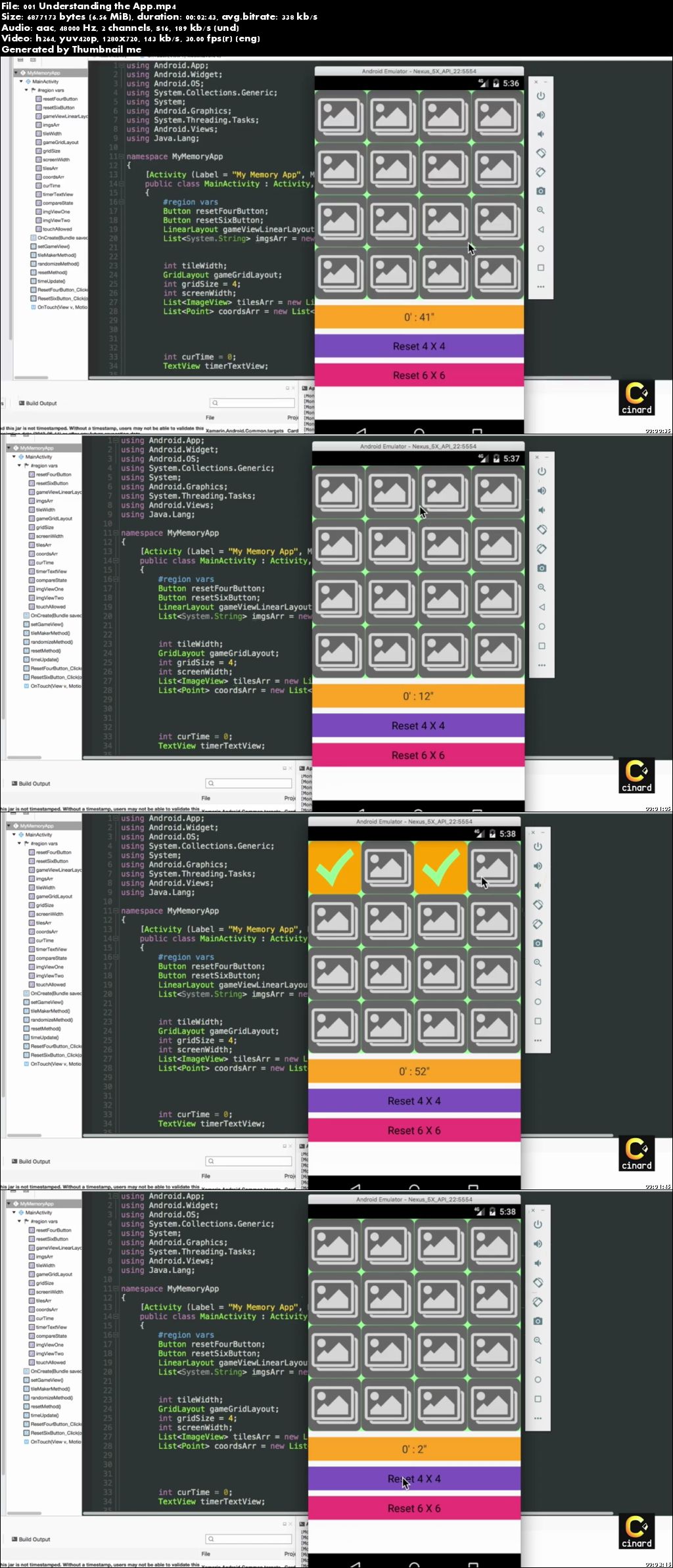
Task: Collapse MainActivity tree node in 0':2" frame
Action: 14,1212
